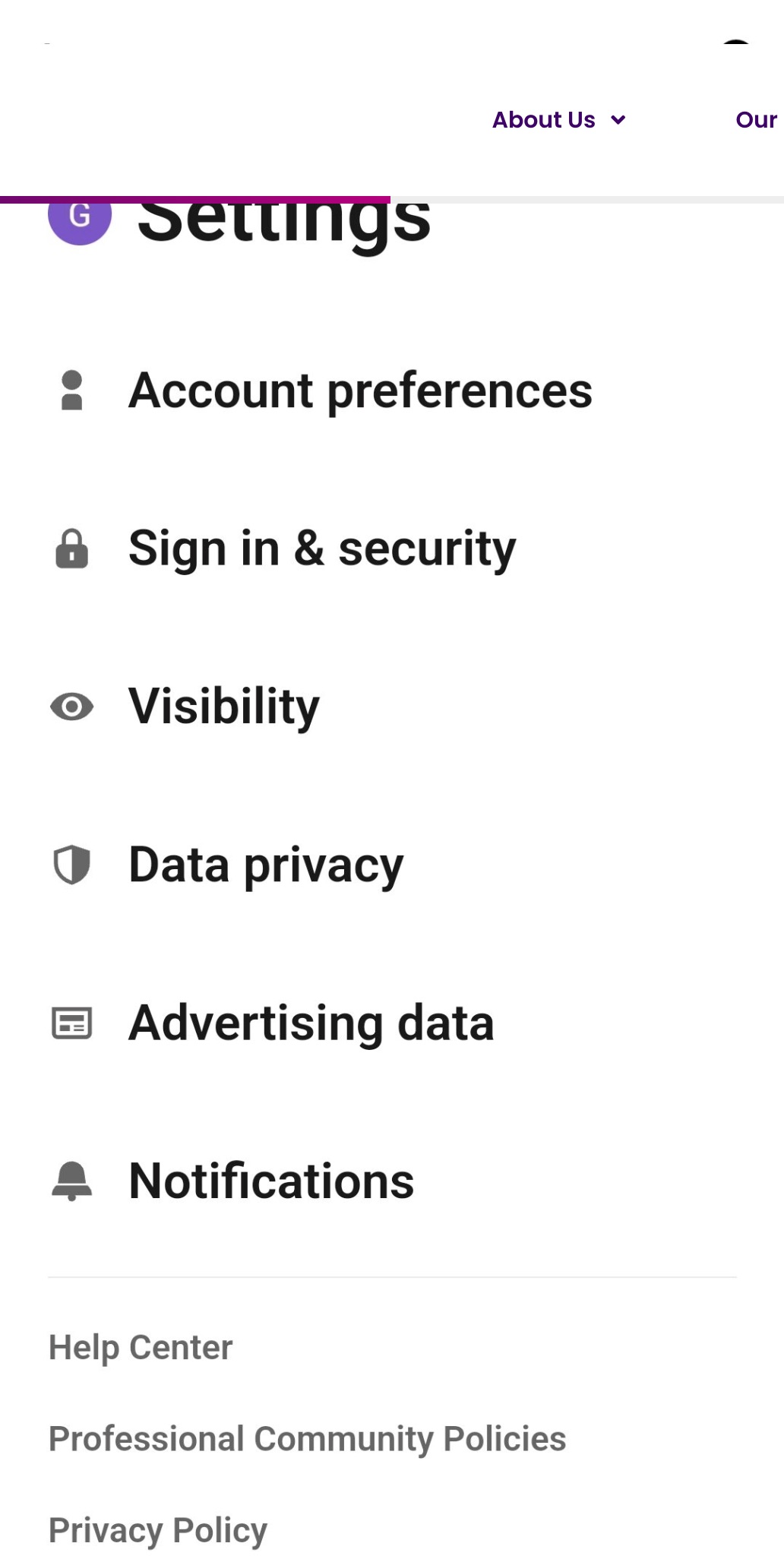Viewport: 784px width, 1559px height.
Task: Click the person icon beside Account preferences
Action: tap(71, 391)
